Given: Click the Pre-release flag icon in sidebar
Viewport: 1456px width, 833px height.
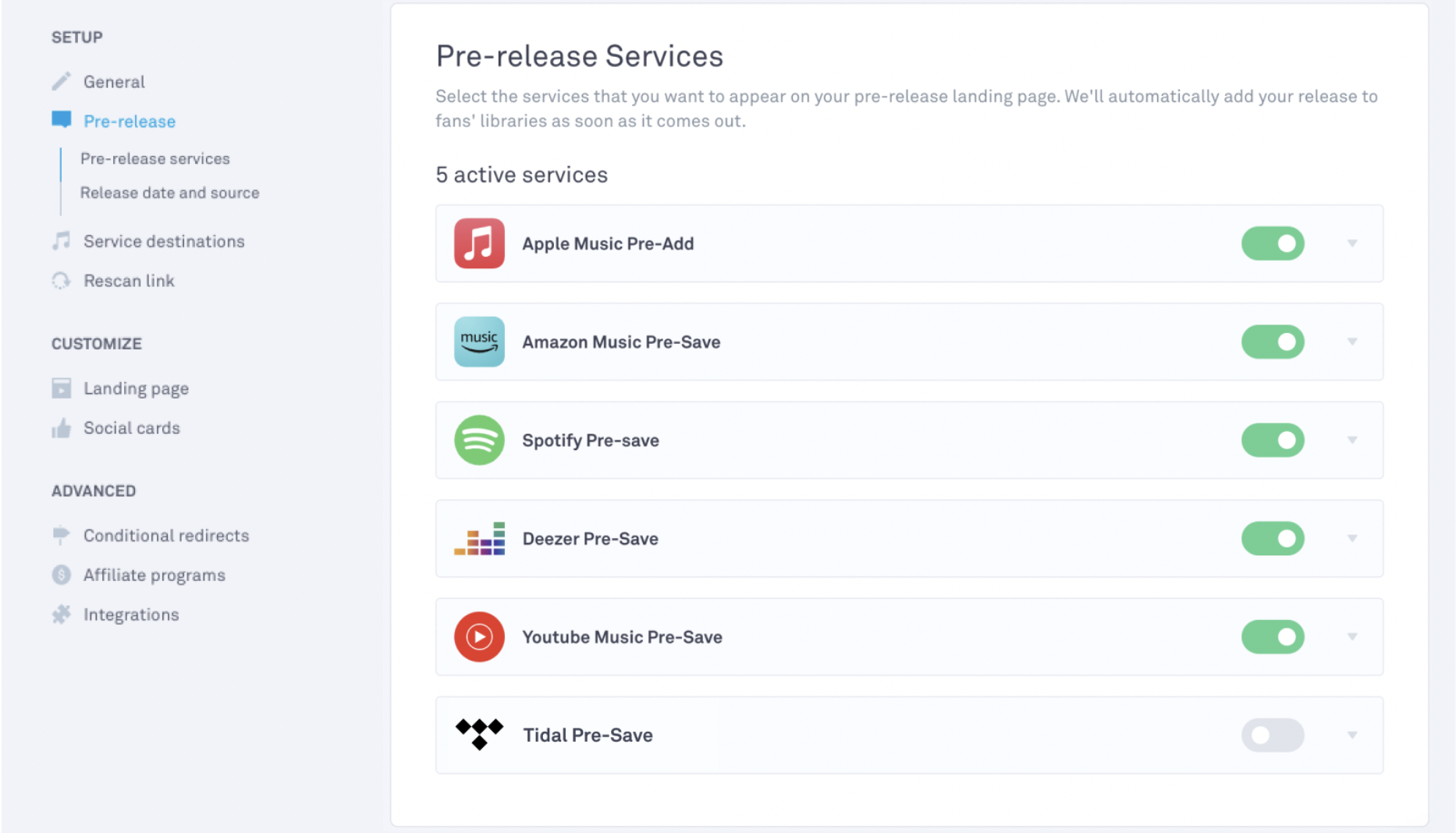Looking at the screenshot, I should 61,120.
